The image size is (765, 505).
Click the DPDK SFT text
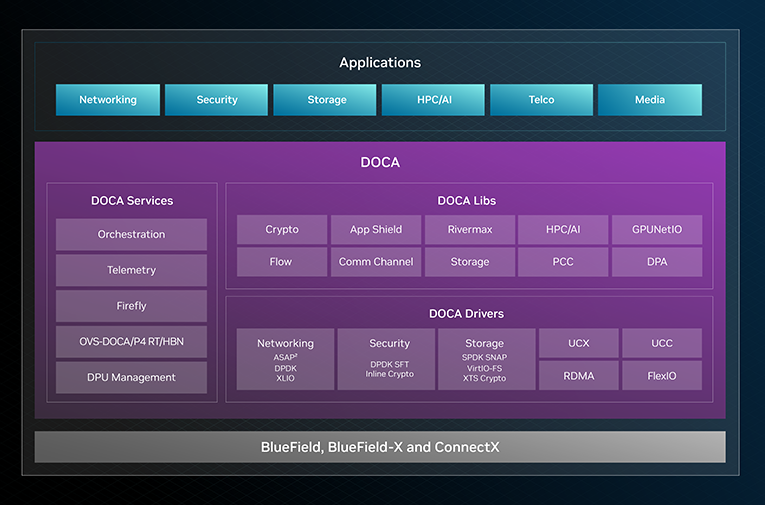389,364
